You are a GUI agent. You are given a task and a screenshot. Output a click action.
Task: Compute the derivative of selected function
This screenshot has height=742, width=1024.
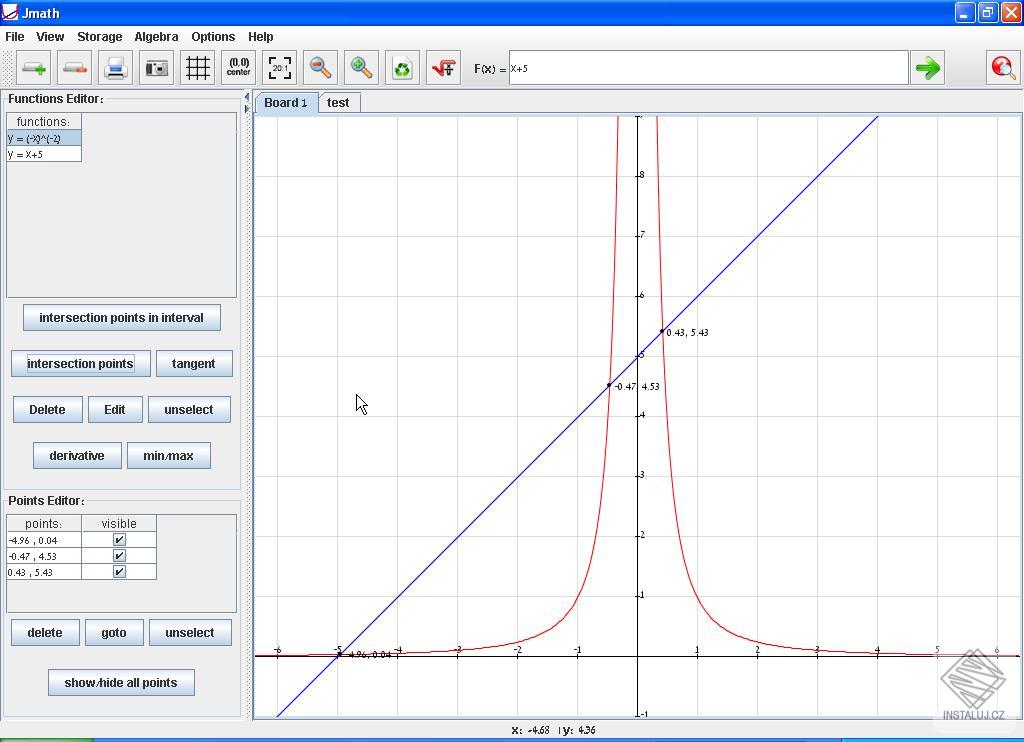[x=76, y=455]
